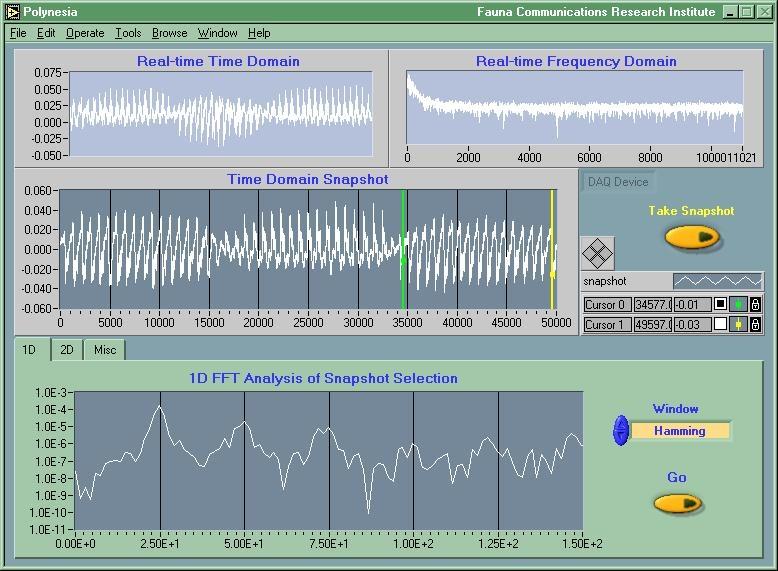This screenshot has height=571, width=778.
Task: Click Cursor 0 green point style icon
Action: (x=739, y=305)
